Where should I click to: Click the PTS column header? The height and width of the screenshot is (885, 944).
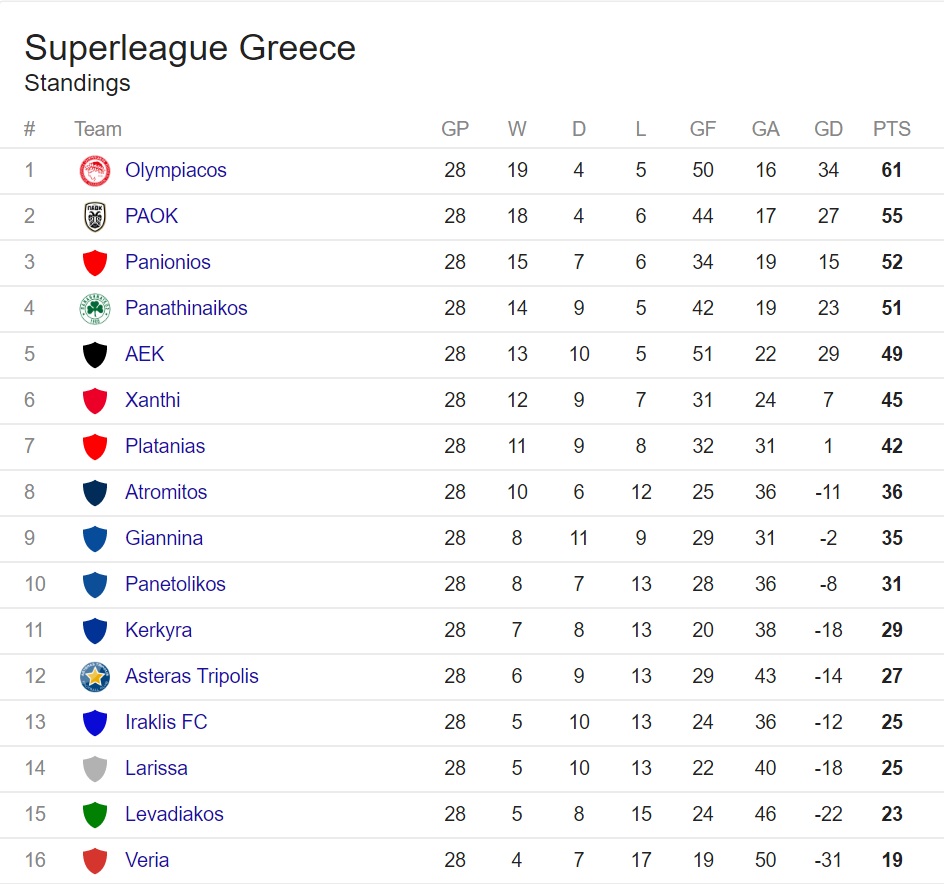point(892,129)
